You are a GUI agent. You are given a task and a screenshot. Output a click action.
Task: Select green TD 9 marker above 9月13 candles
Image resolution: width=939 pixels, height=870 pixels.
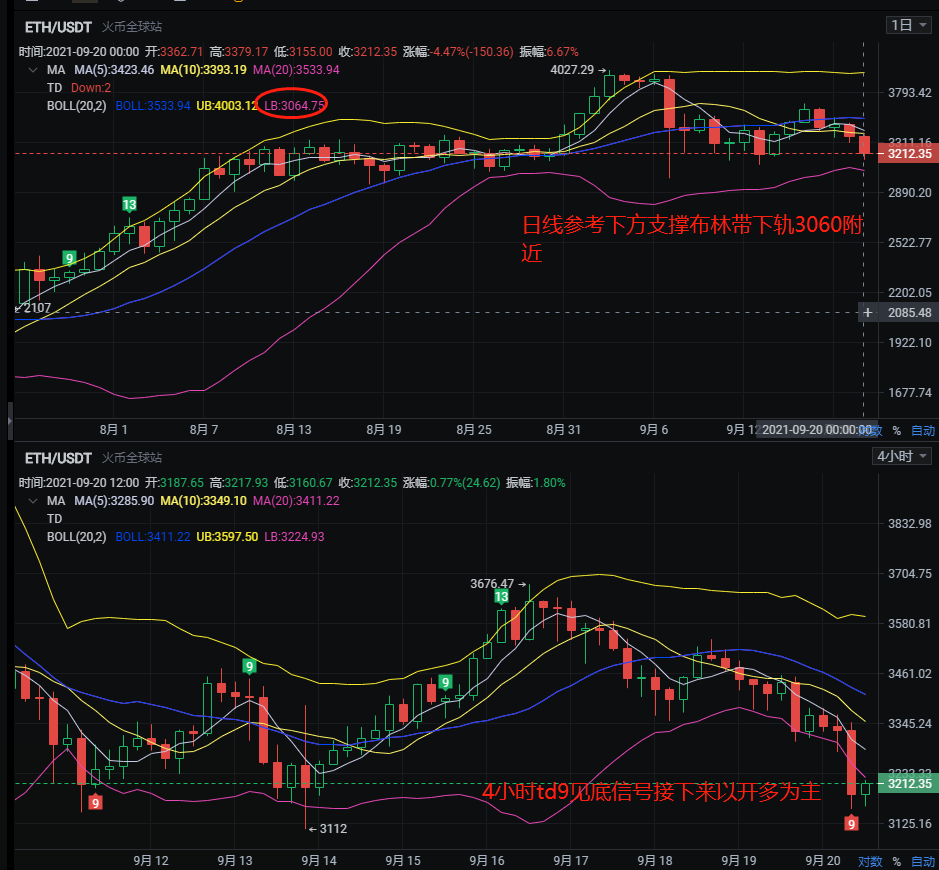tap(249, 666)
